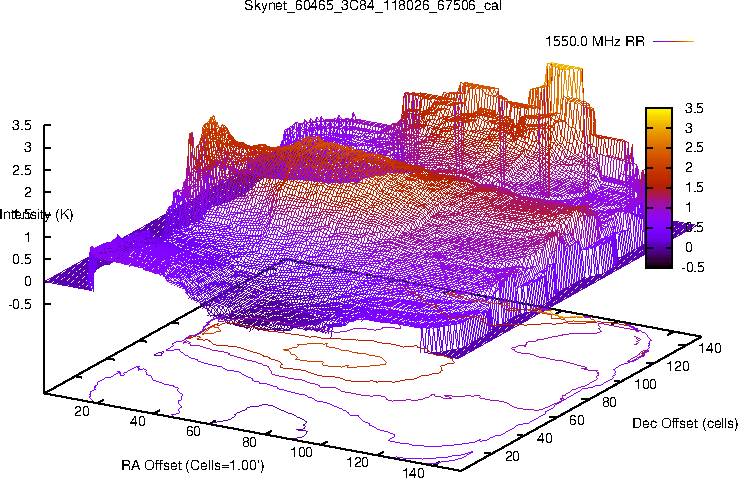
Task: Click the Dec Offset (cells) axis label
Action: point(685,423)
